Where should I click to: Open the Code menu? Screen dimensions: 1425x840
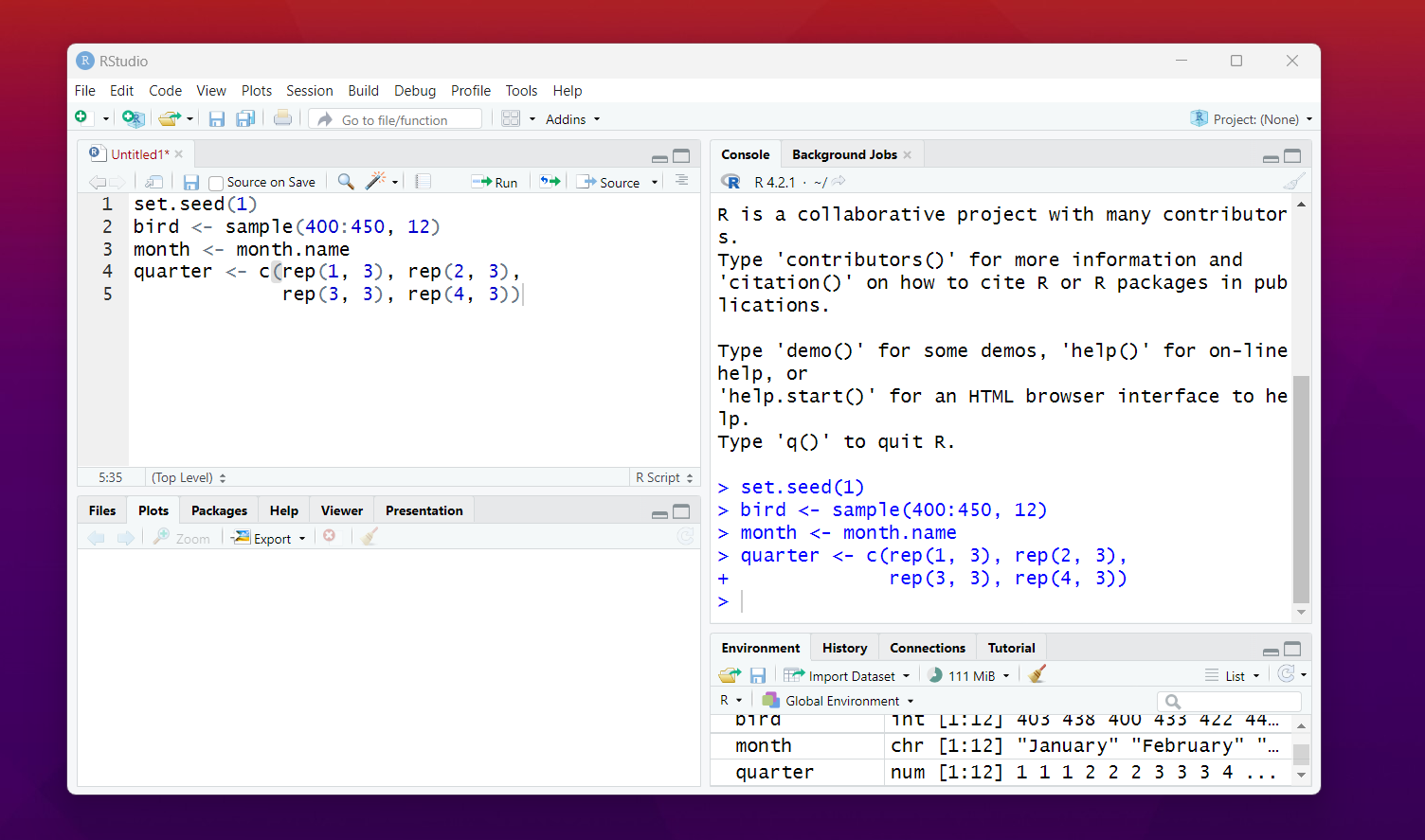click(165, 91)
